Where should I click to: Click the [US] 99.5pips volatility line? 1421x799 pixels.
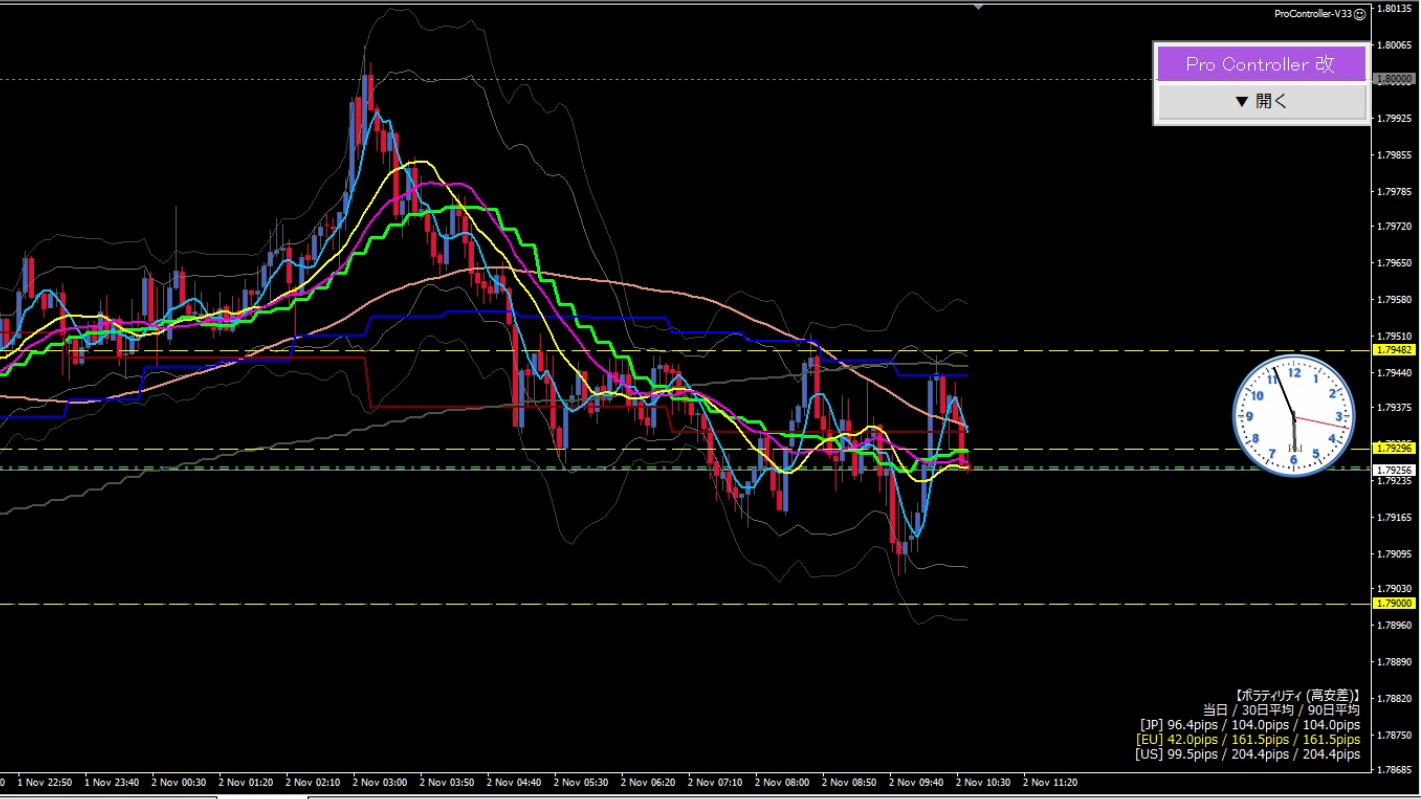click(1248, 754)
